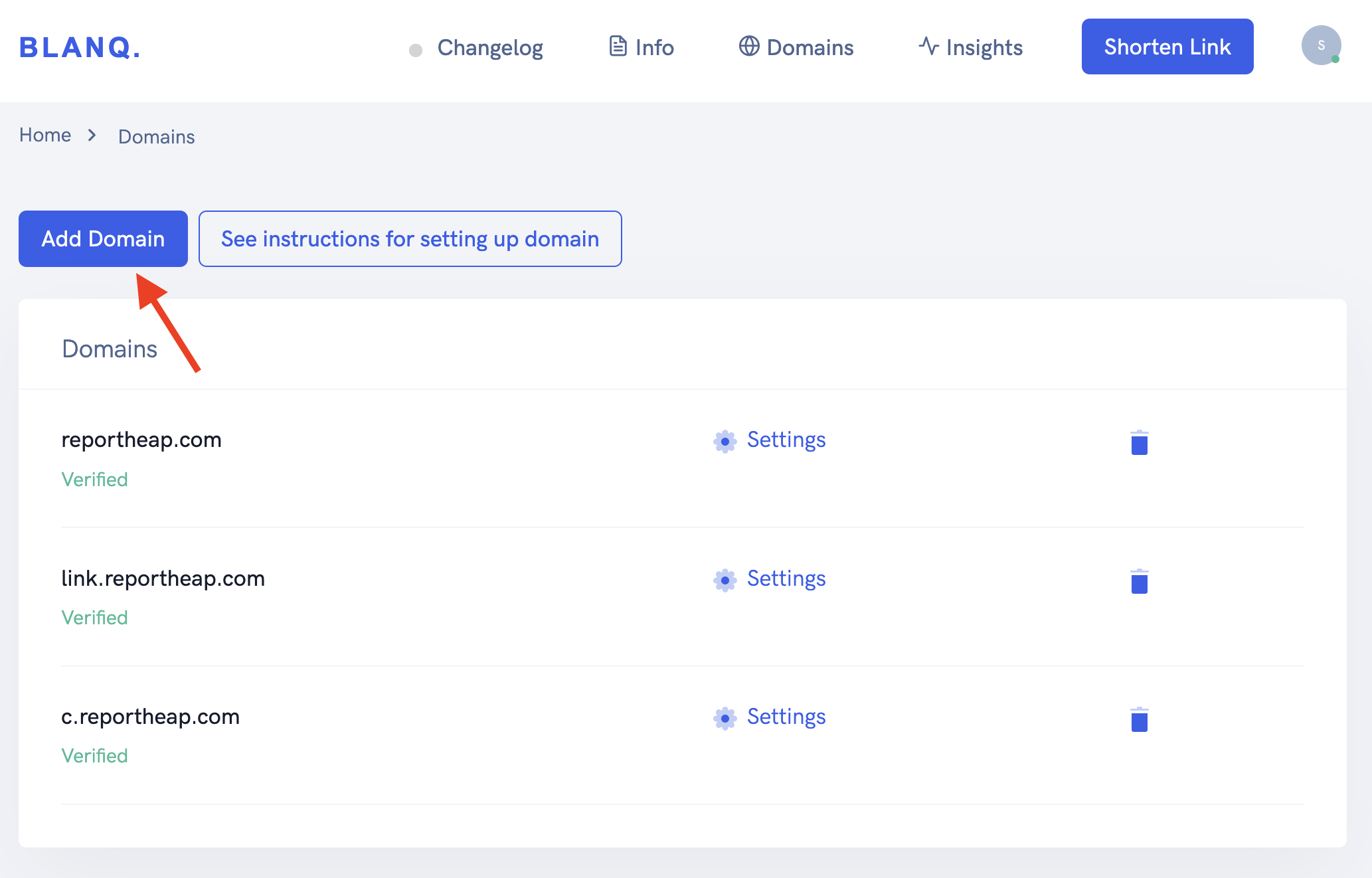
Task: Go to the Insights page
Action: coord(984,48)
